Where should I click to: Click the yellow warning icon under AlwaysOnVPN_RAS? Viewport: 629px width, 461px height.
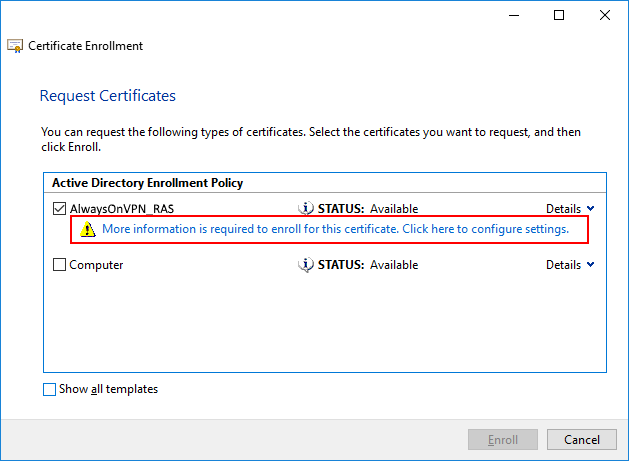[x=87, y=229]
